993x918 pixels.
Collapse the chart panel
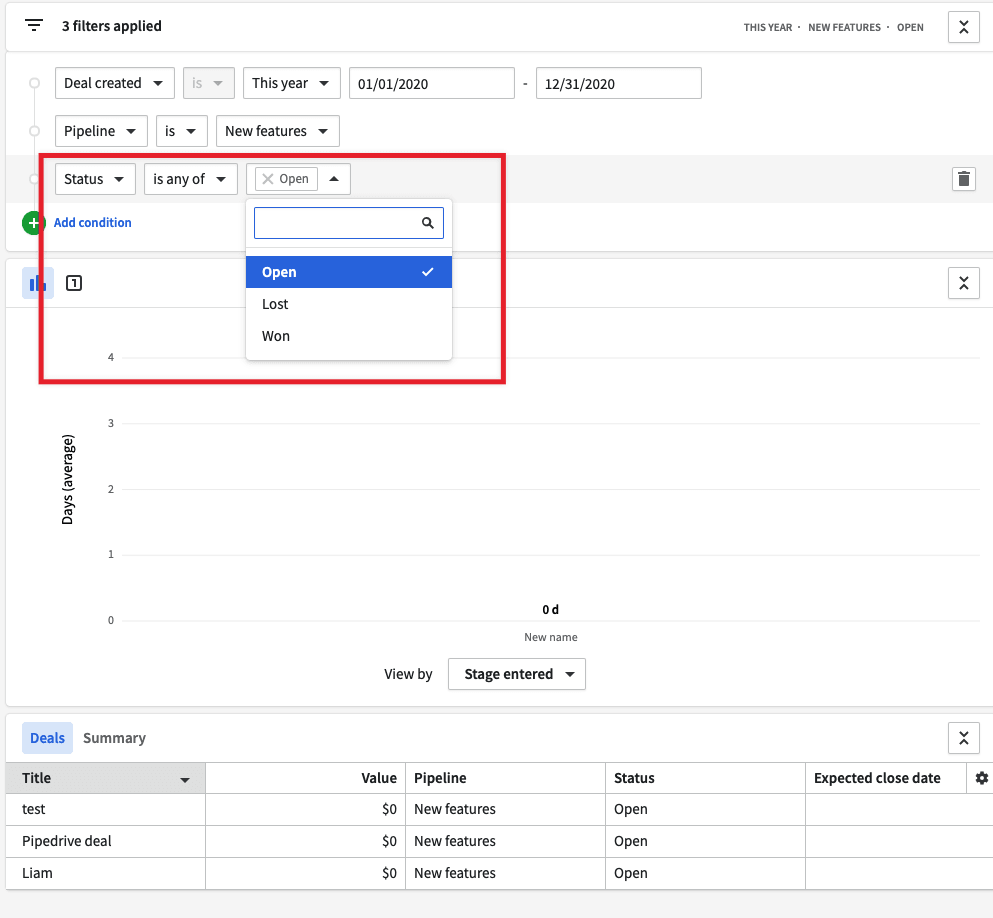(x=963, y=283)
